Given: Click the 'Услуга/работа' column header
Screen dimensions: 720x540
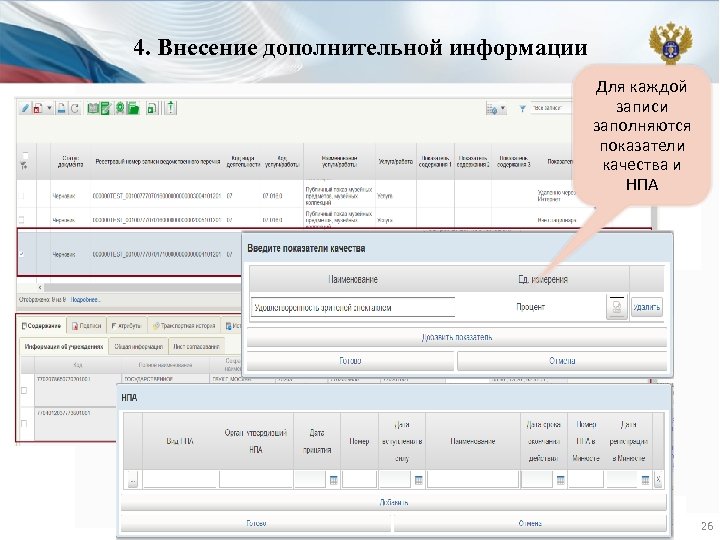Looking at the screenshot, I should coord(395,162).
